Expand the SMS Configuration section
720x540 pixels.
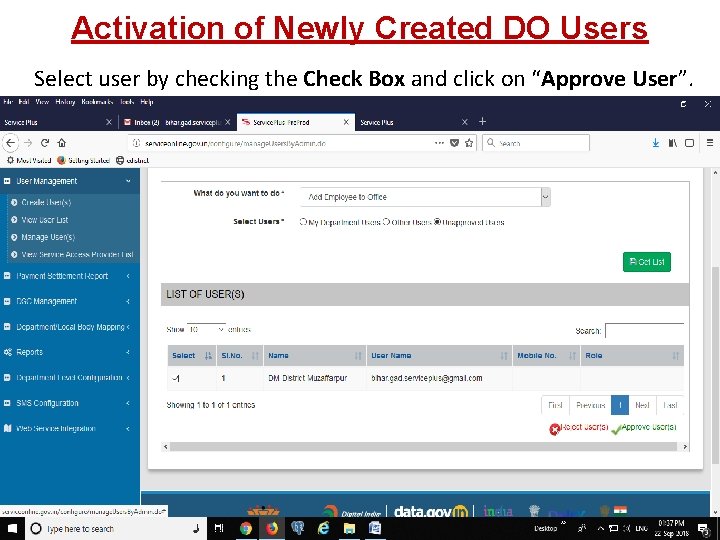pos(70,403)
